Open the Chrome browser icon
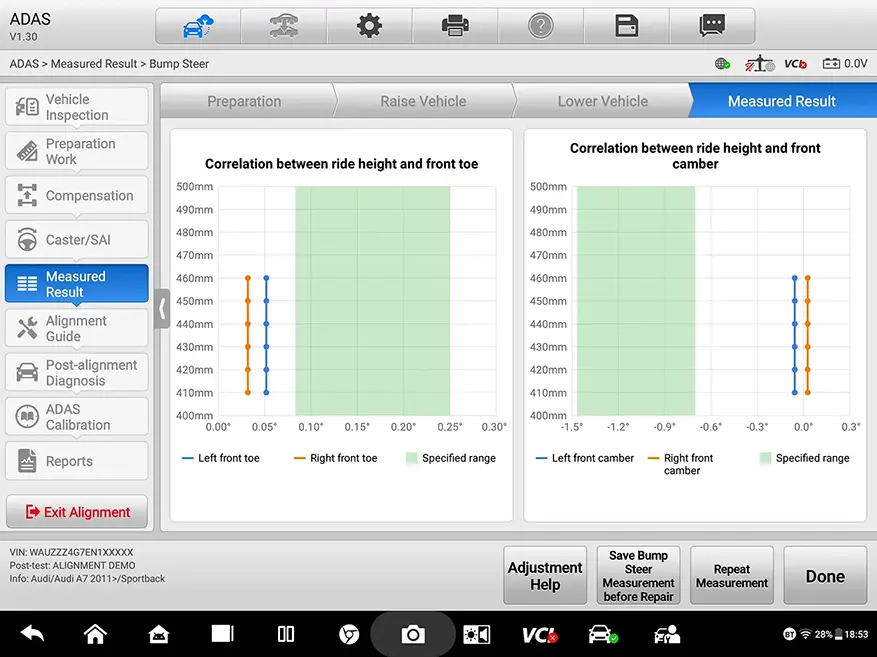This screenshot has height=657, width=877. [349, 634]
